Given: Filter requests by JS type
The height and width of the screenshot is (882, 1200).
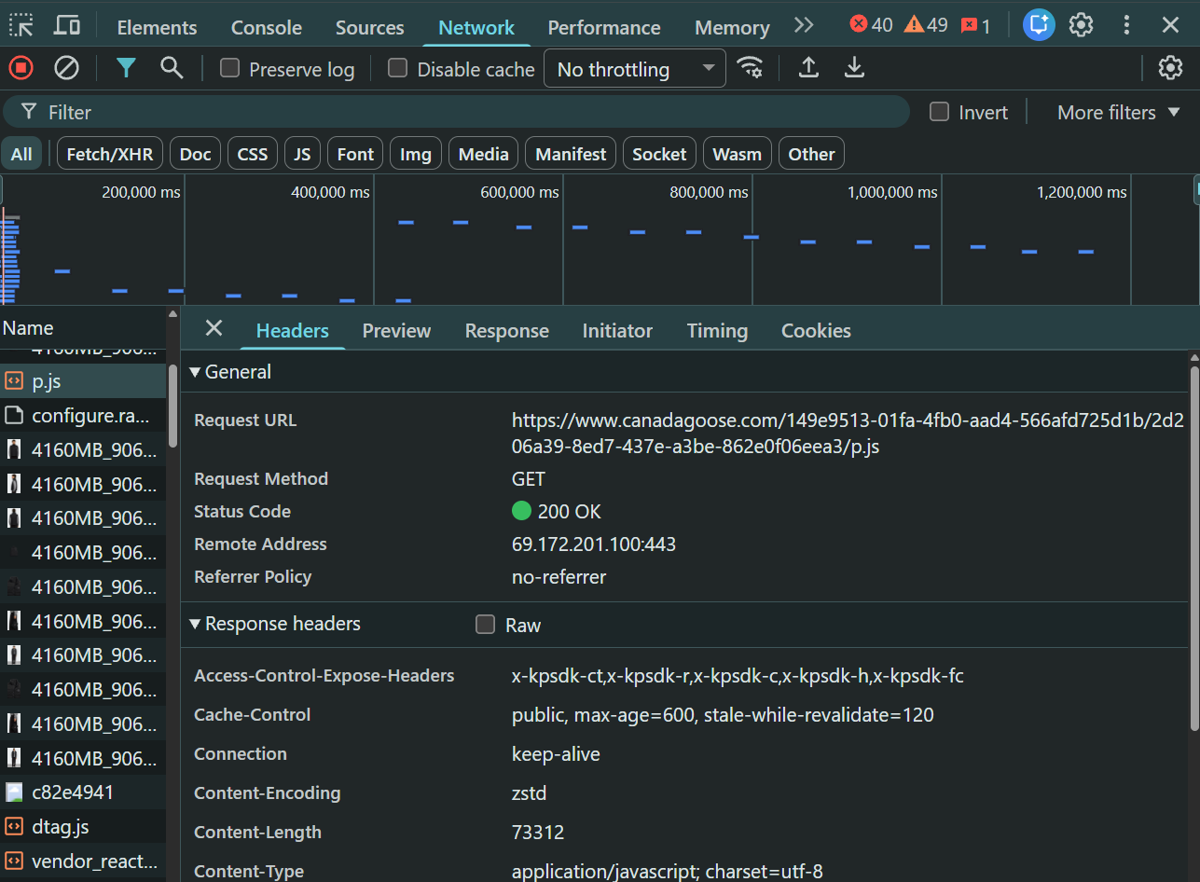Looking at the screenshot, I should (x=303, y=154).
